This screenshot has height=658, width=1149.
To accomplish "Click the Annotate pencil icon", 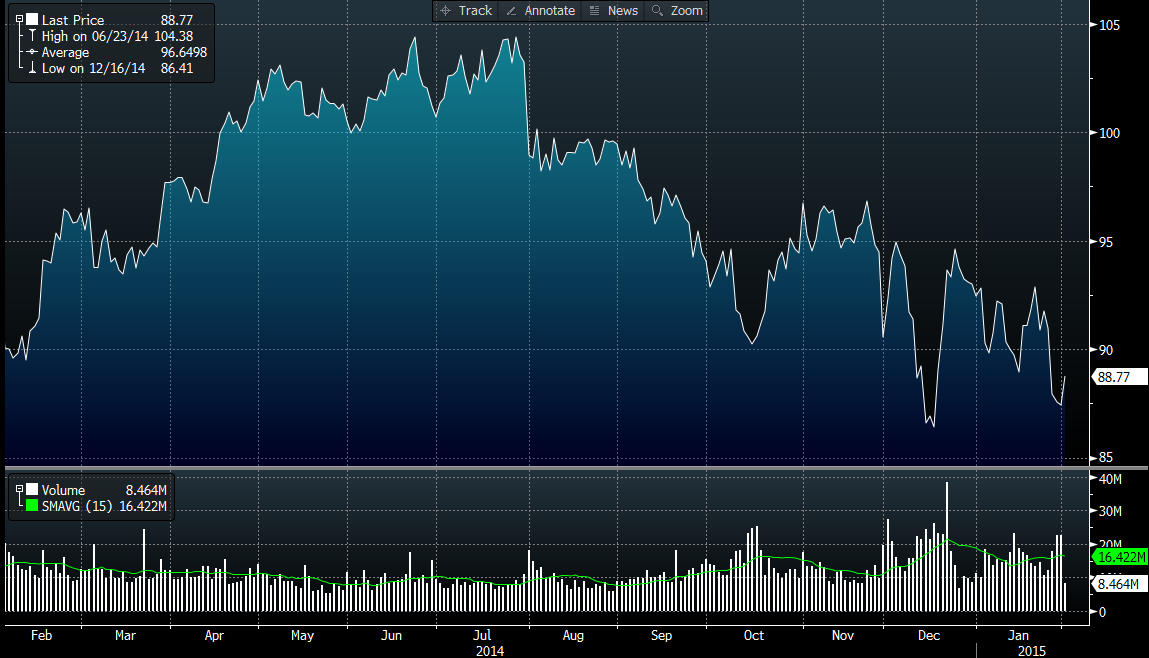I will (x=511, y=10).
